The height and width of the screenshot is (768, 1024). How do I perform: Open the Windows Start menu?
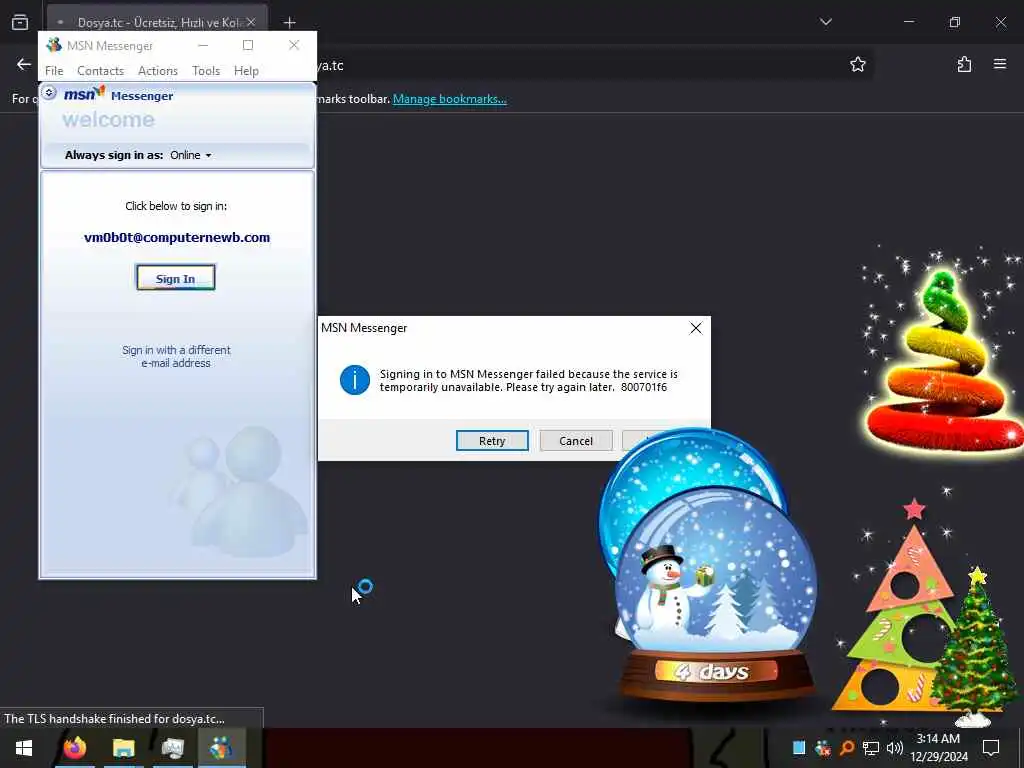point(24,748)
